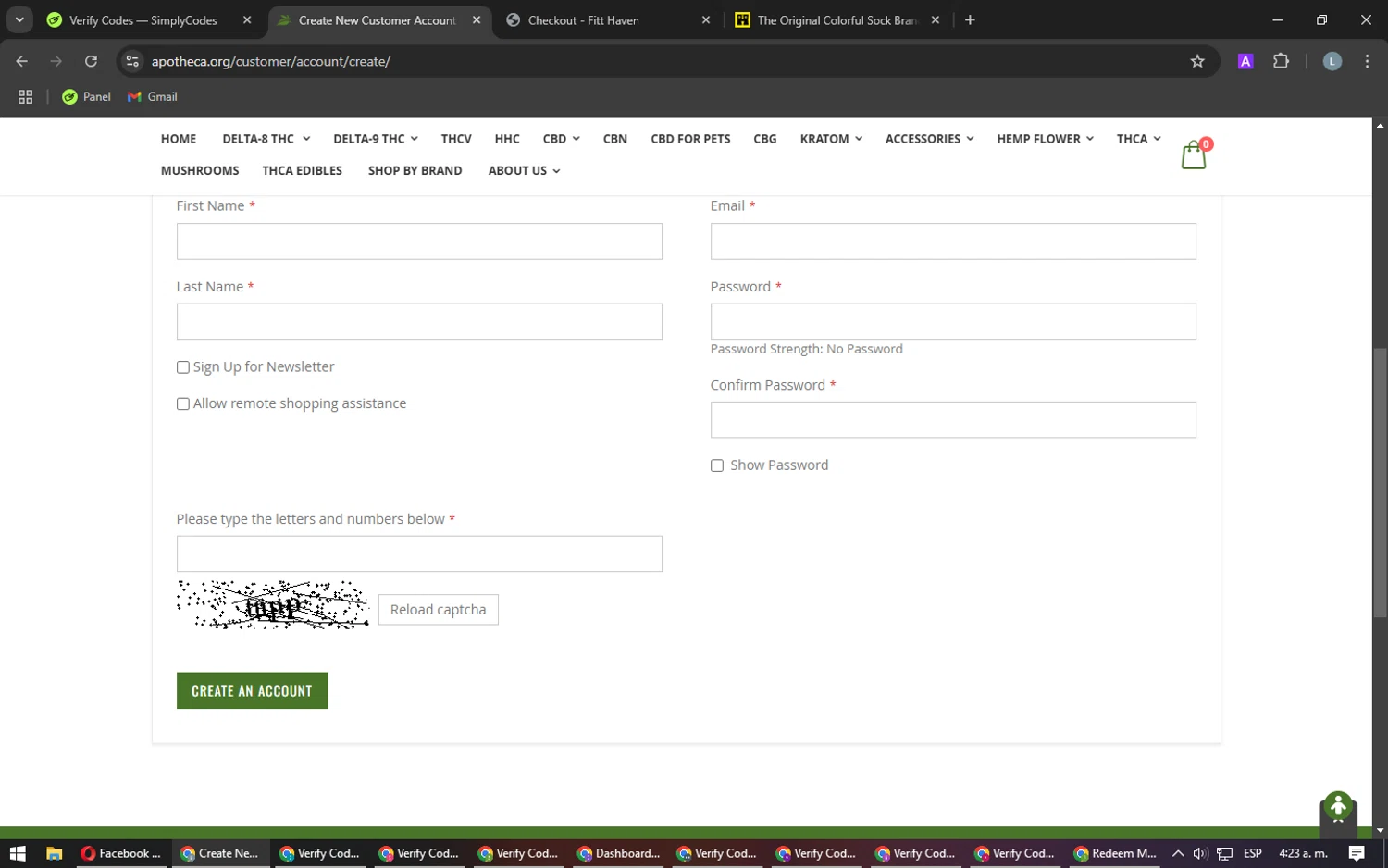Focus the First Name field
This screenshot has height=868, width=1388.
point(419,242)
